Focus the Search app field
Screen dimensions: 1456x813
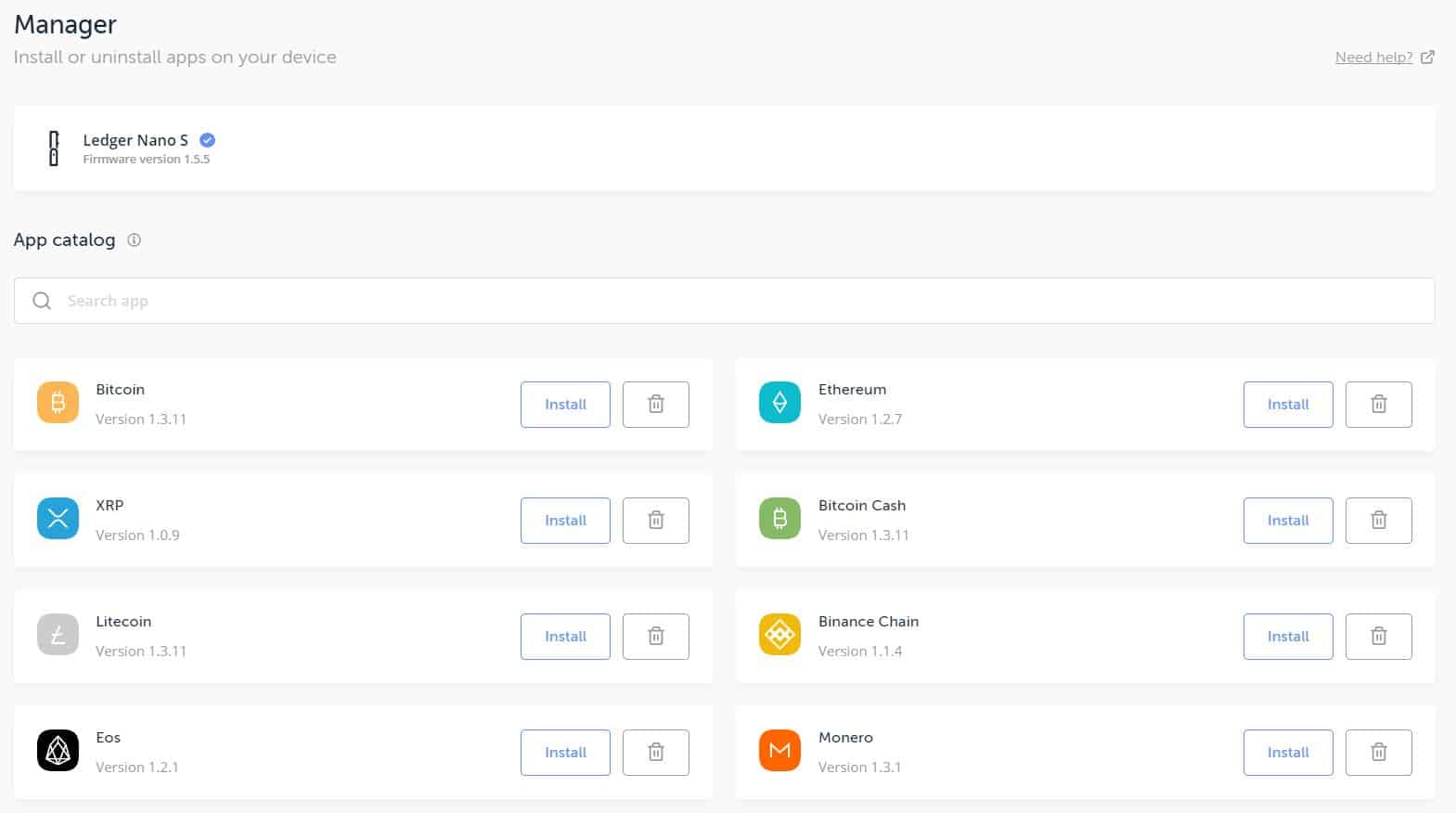click(x=724, y=301)
